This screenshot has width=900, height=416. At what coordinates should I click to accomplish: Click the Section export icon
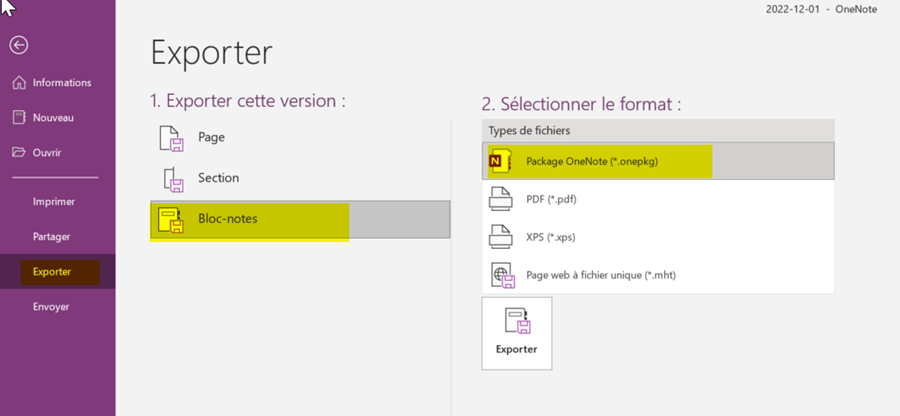click(173, 179)
